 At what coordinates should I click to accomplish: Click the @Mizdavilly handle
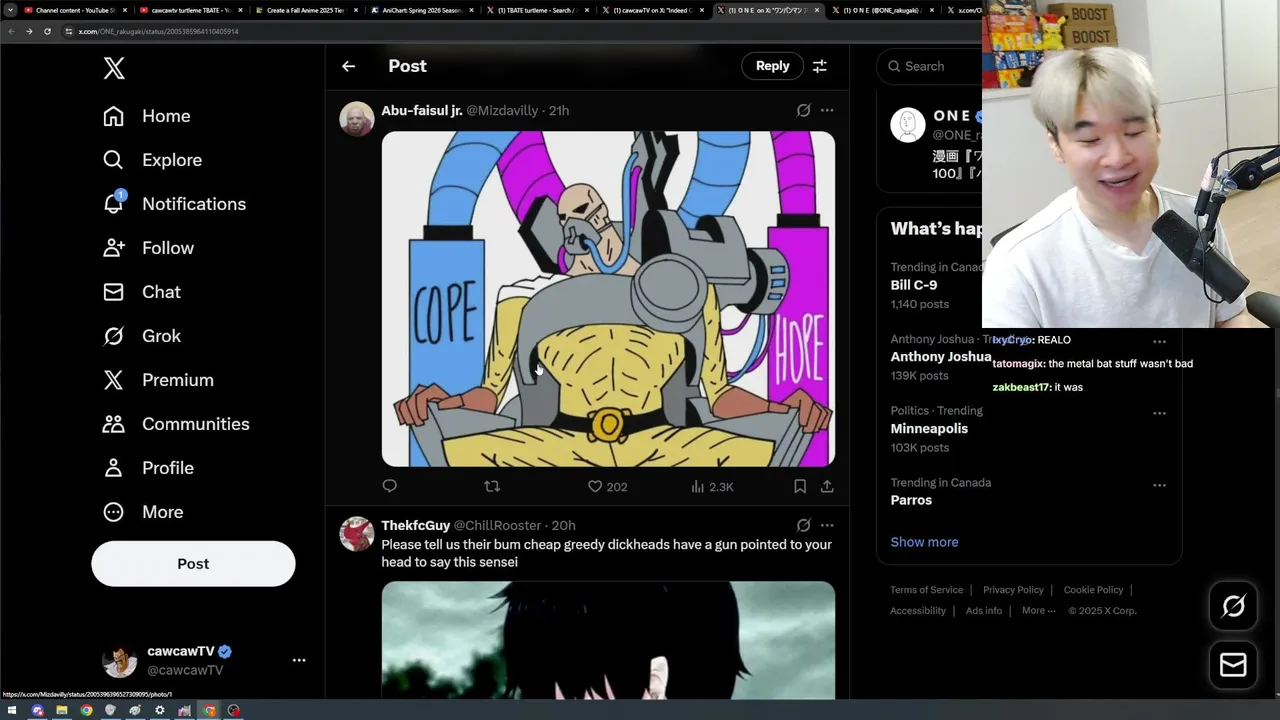tap(502, 110)
